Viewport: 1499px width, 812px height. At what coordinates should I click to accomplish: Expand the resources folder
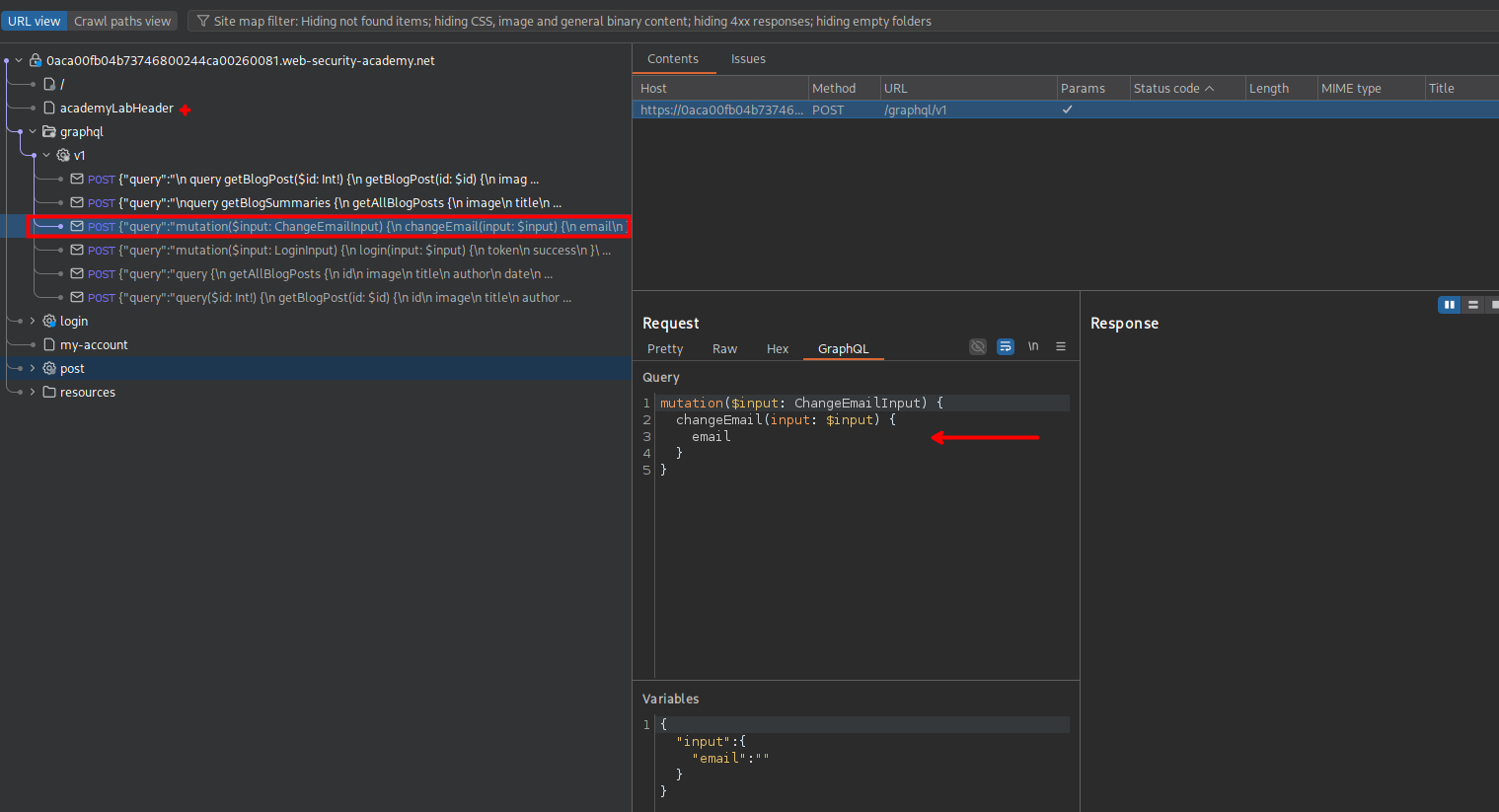(33, 392)
